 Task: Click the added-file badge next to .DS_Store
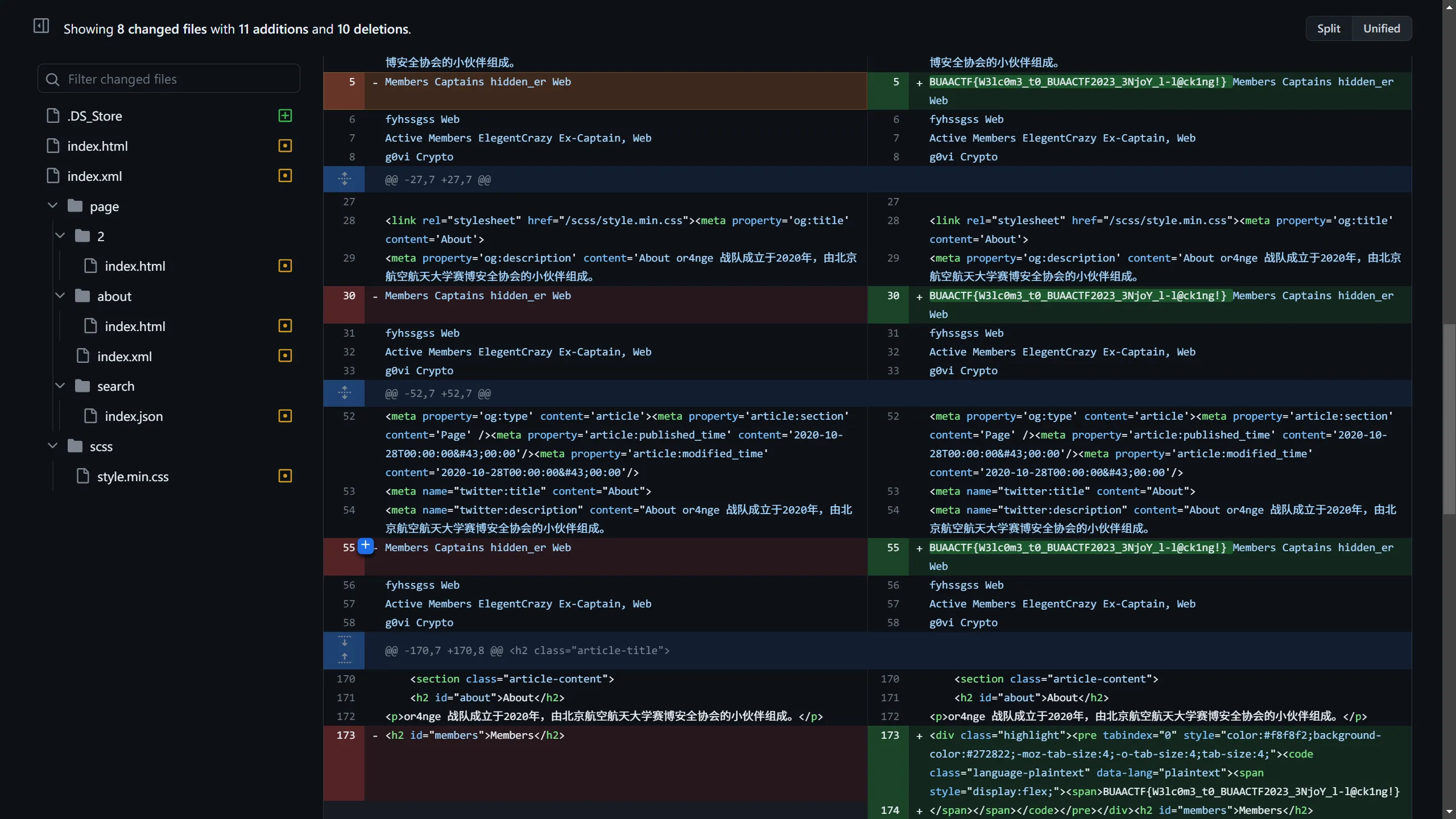click(x=285, y=116)
